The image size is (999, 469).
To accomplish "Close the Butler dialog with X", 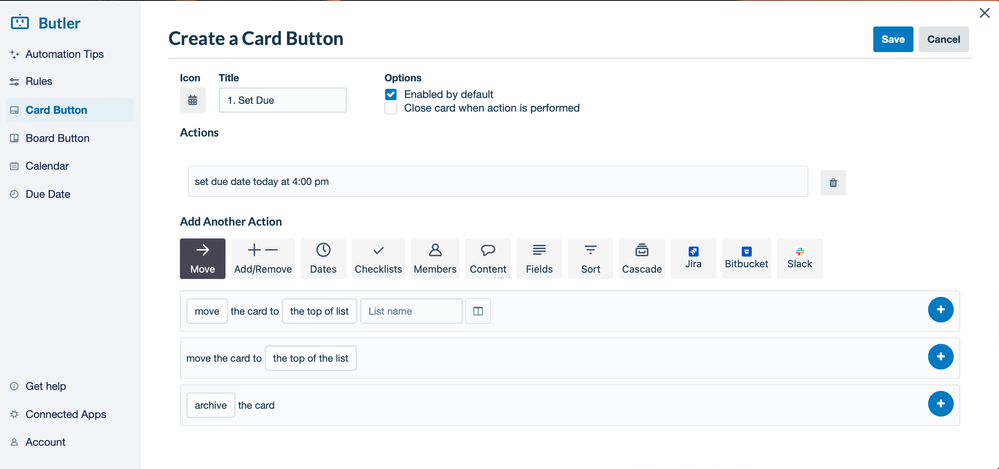I will click(x=984, y=13).
